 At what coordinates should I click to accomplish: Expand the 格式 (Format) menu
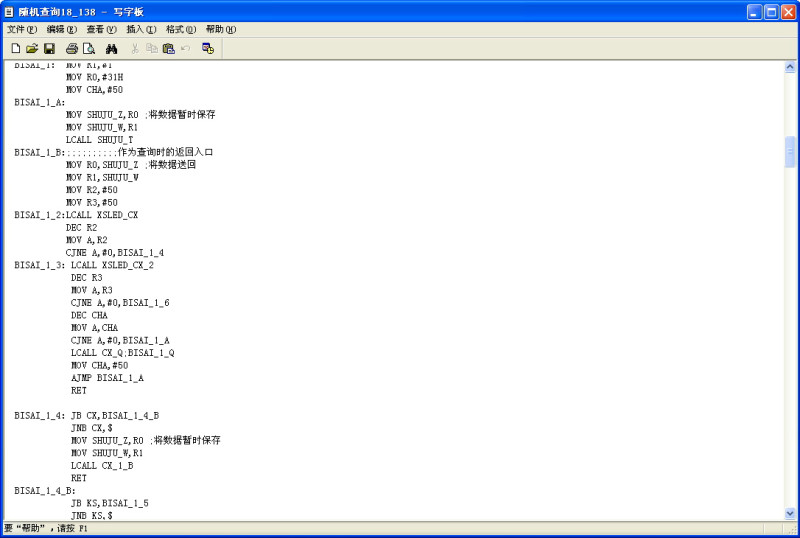[181, 29]
